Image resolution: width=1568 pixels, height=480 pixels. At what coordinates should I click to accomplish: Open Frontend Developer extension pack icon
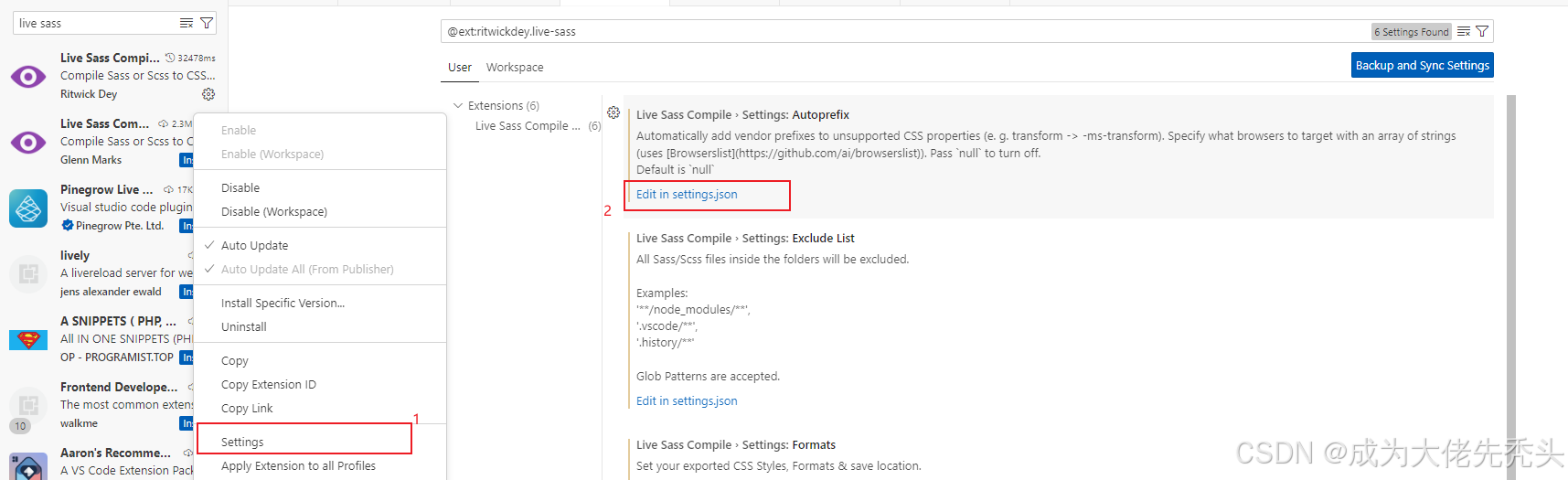(28, 405)
